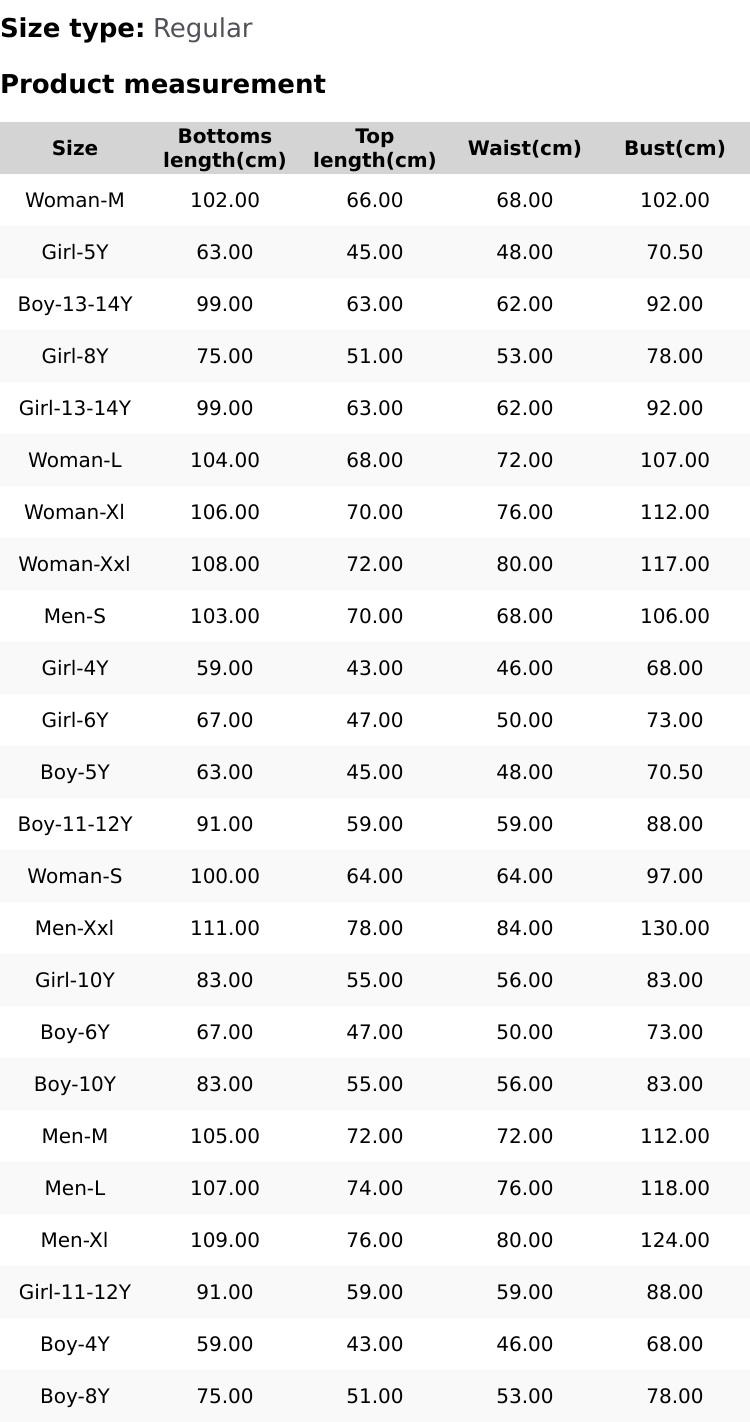
Task: Click the Size column header
Action: coord(75,148)
